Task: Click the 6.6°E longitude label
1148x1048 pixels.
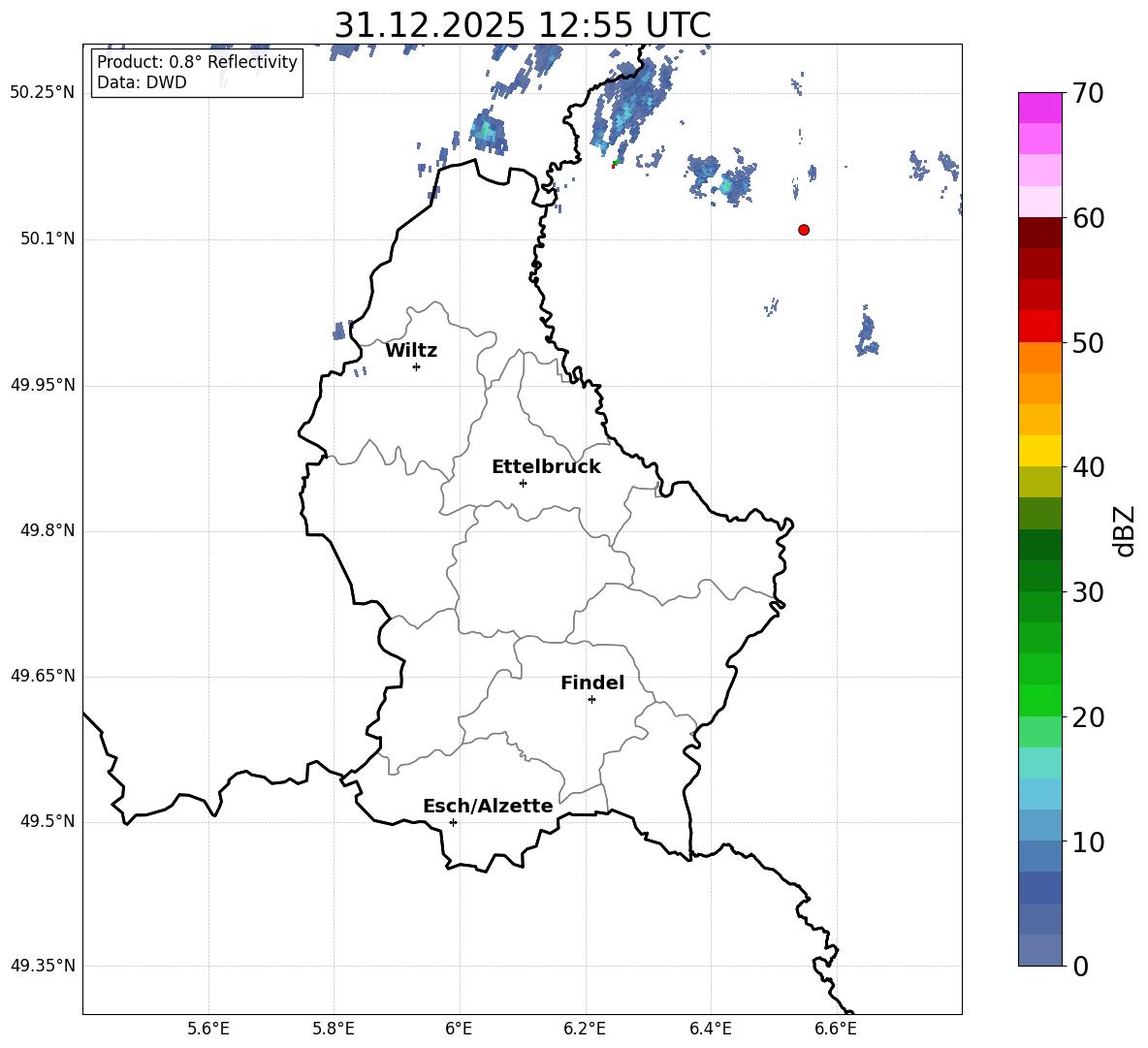Action: [x=836, y=1029]
